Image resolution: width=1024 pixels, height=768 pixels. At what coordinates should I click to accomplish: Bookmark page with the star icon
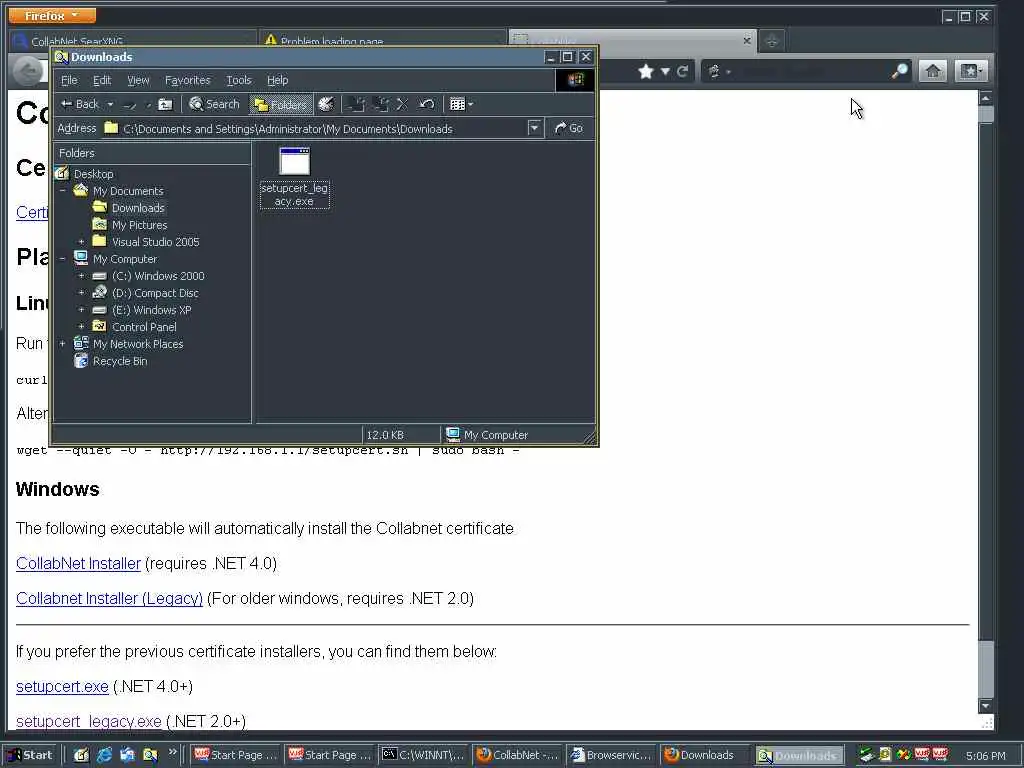[x=646, y=71]
